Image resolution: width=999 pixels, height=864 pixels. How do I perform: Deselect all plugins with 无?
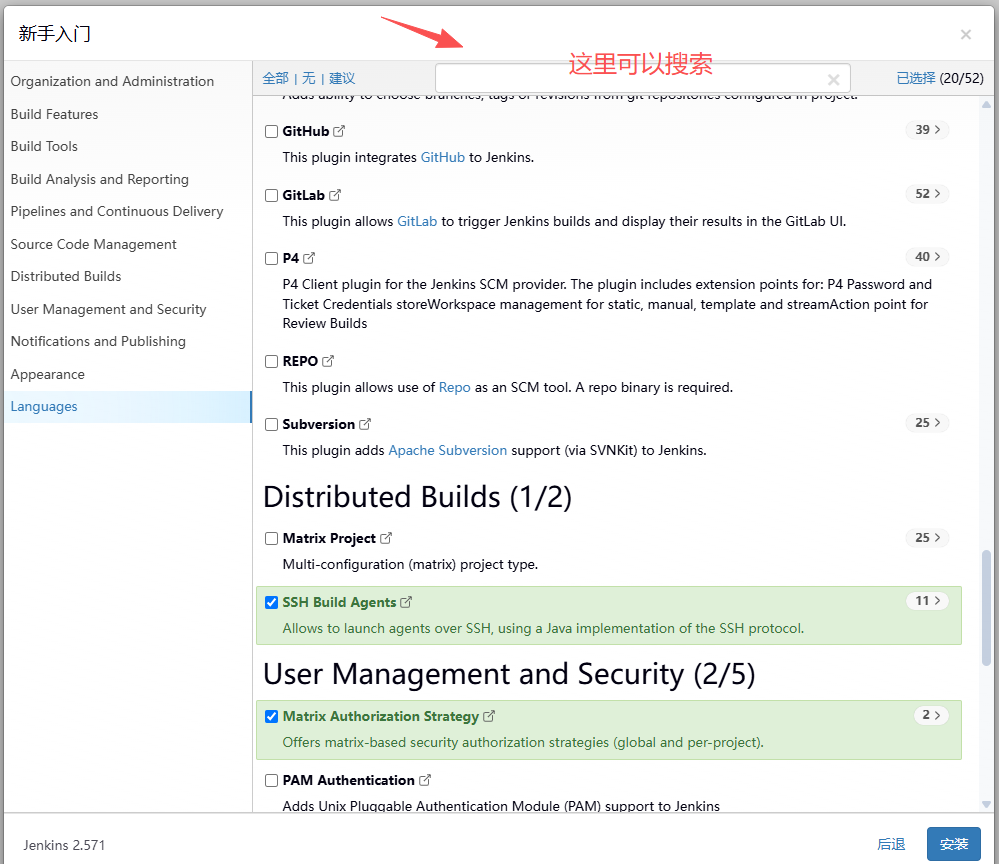tap(308, 78)
